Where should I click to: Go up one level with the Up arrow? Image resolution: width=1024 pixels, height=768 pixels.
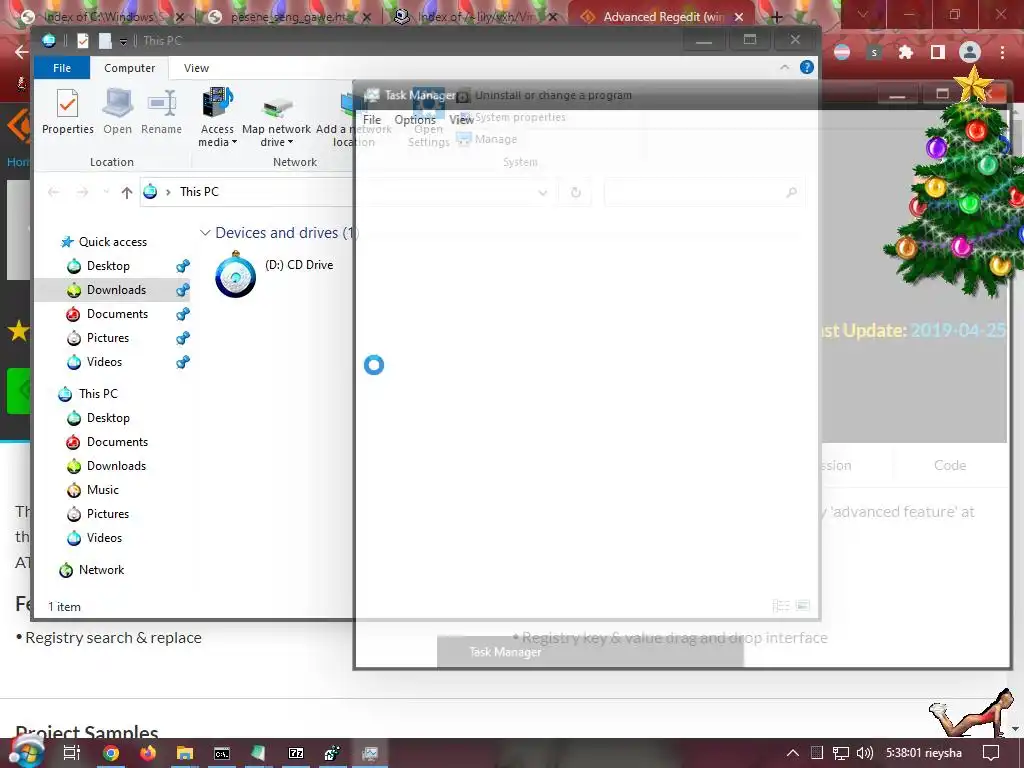[x=127, y=192]
